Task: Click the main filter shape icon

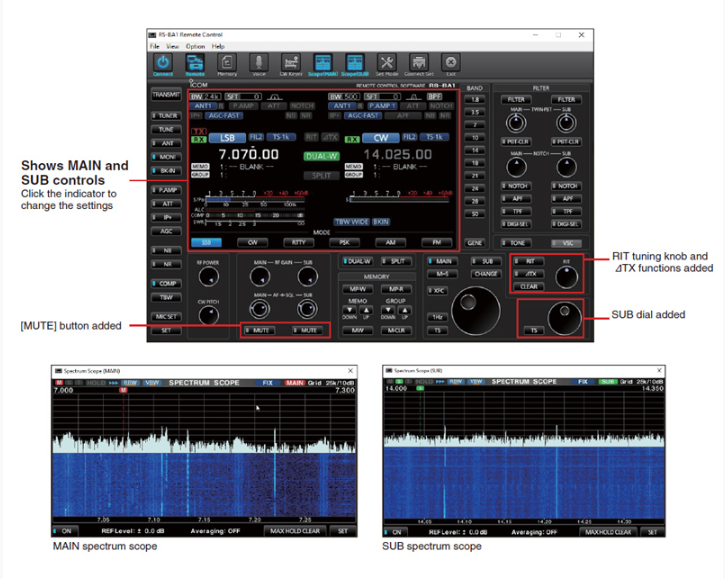Action: pyautogui.click(x=275, y=97)
